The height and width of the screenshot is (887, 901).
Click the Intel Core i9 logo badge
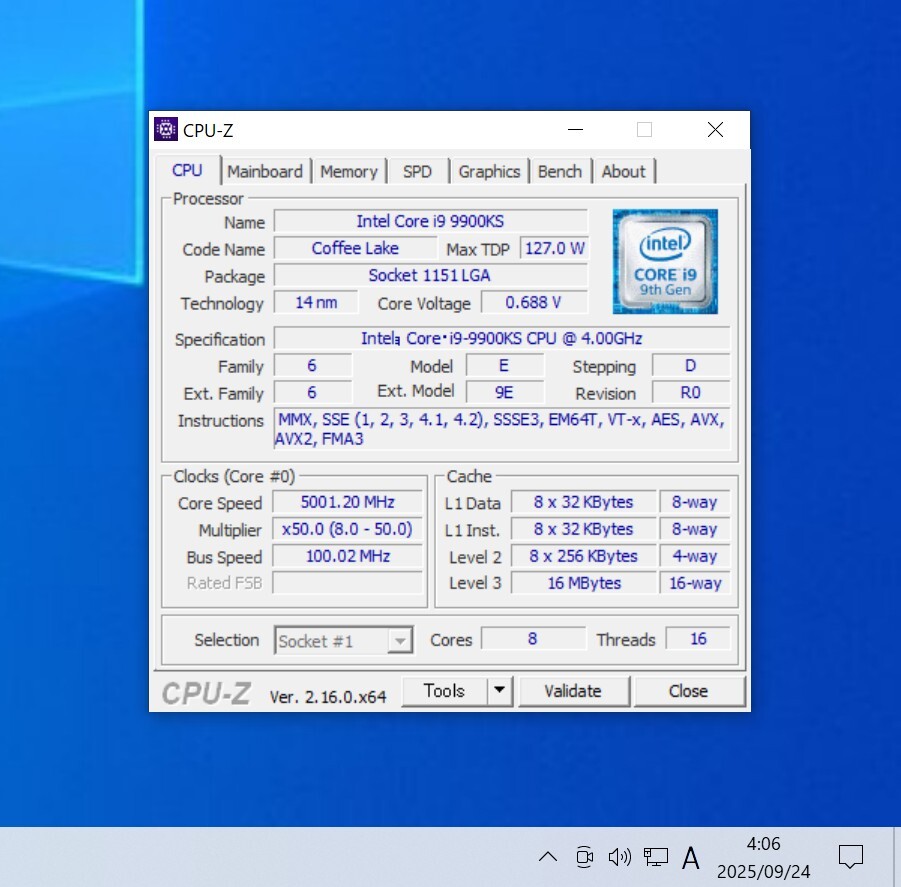click(x=665, y=262)
